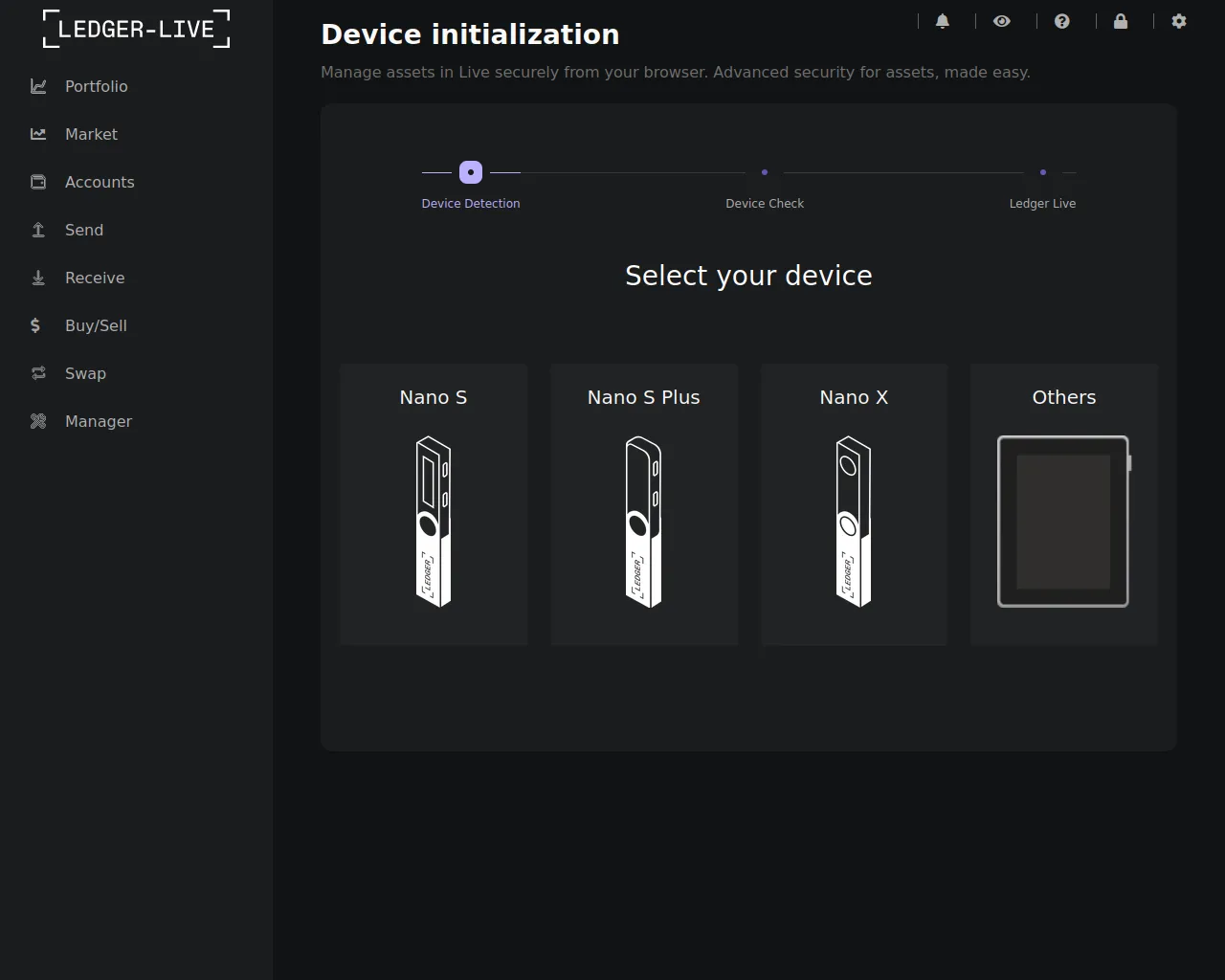The height and width of the screenshot is (980, 1225).
Task: Click the Manager tools icon
Action: pos(38,421)
